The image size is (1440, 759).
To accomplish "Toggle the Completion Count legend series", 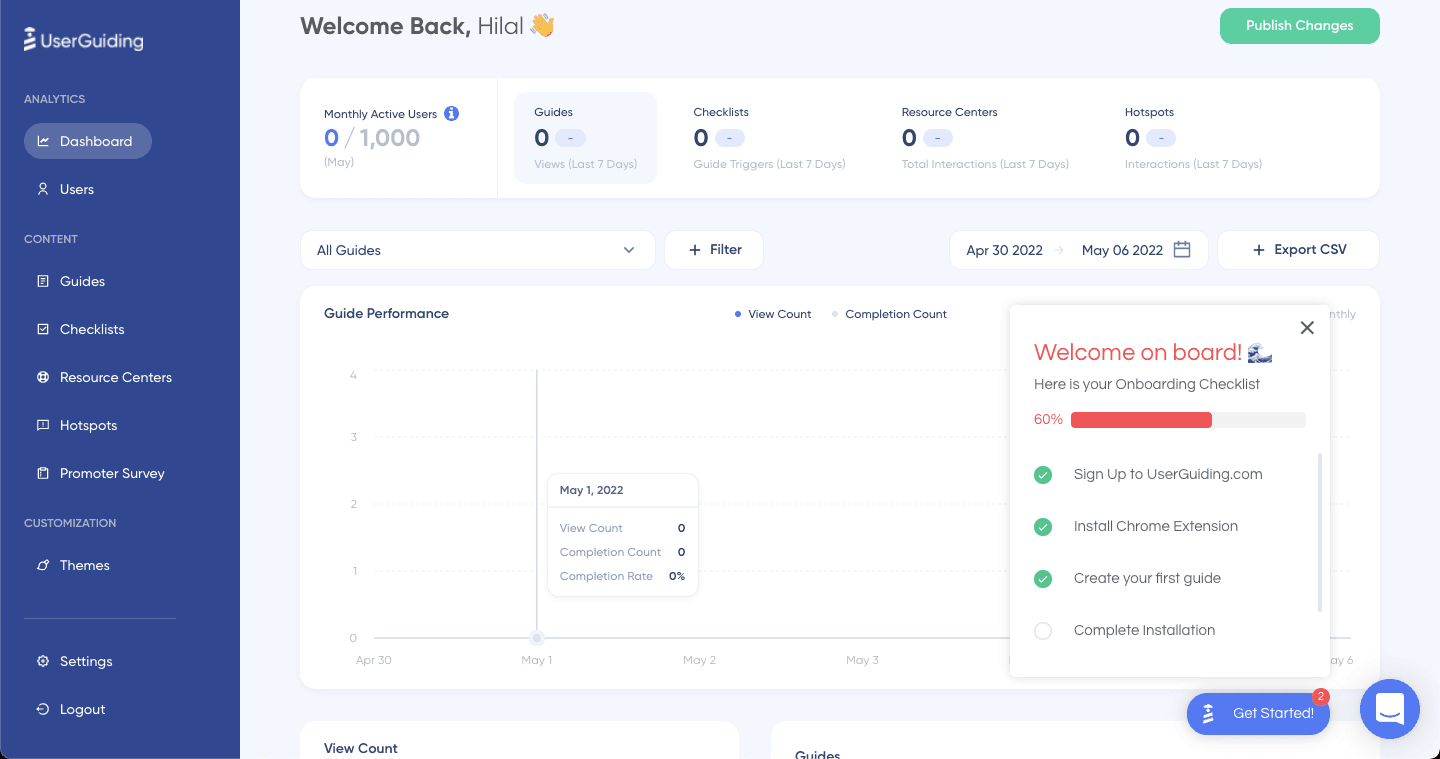I will (x=889, y=314).
